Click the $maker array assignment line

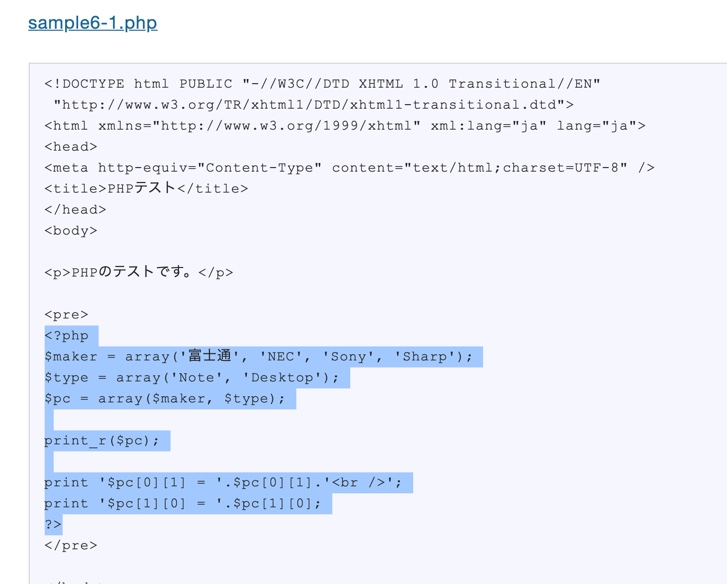click(258, 356)
